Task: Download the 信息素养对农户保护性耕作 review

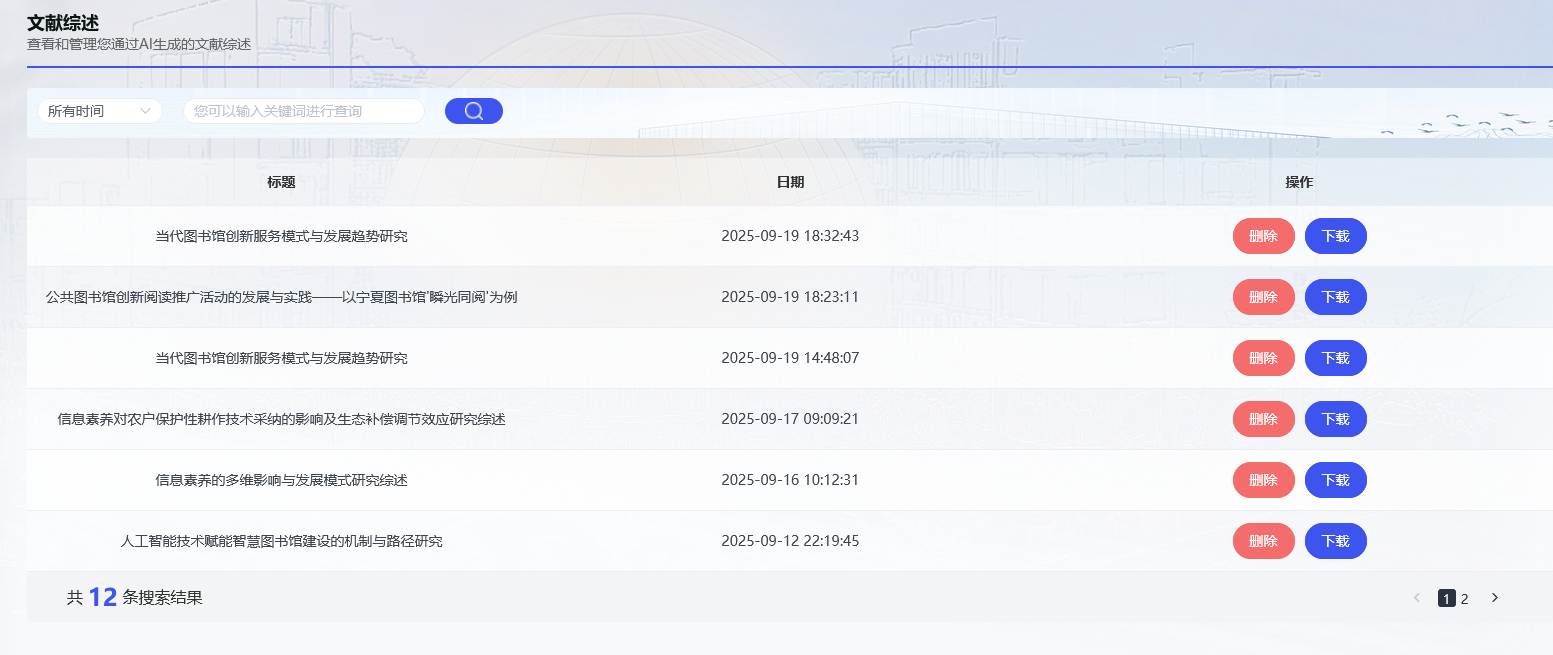Action: pyautogui.click(x=1335, y=419)
